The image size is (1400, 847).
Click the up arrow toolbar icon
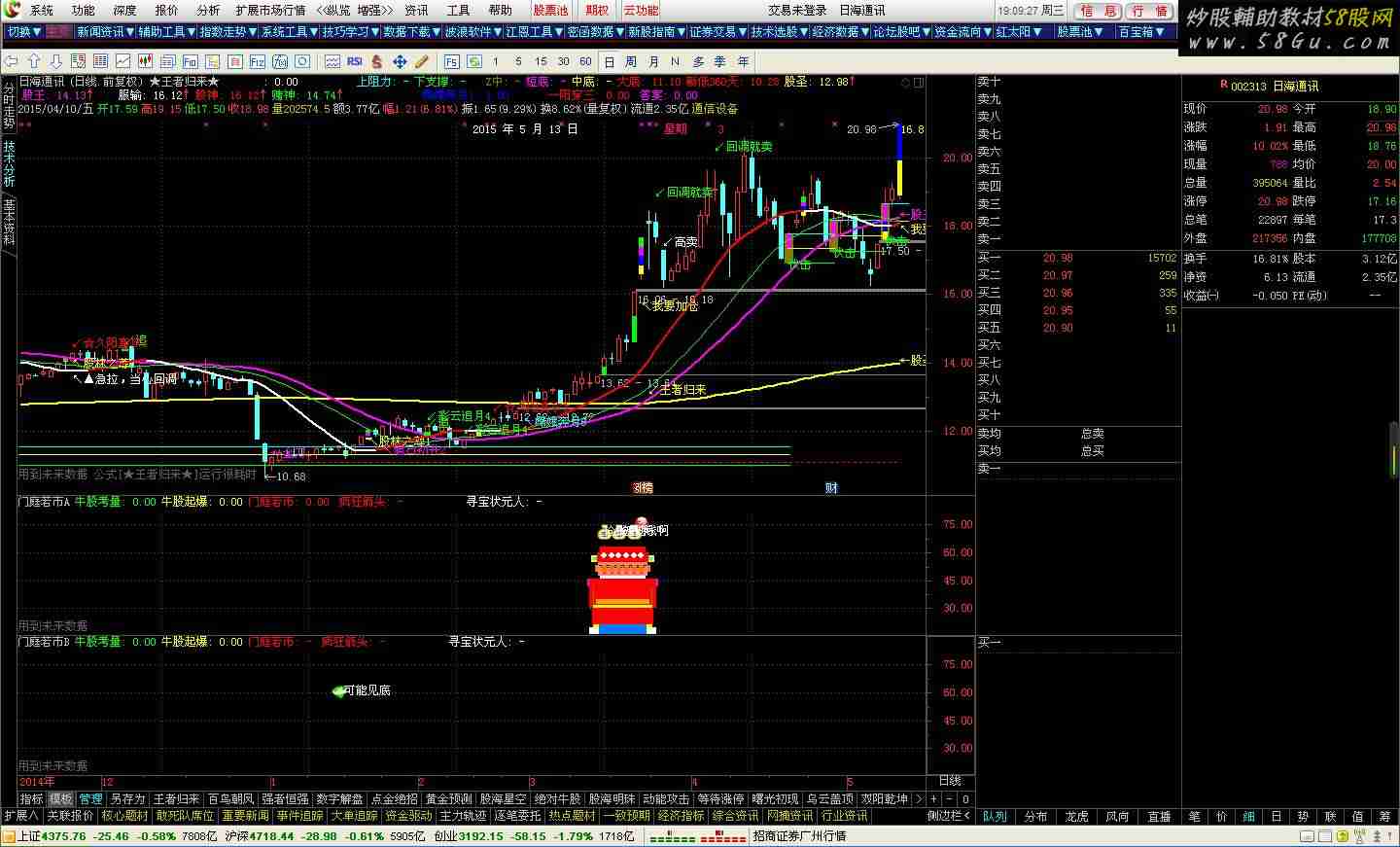(x=34, y=61)
